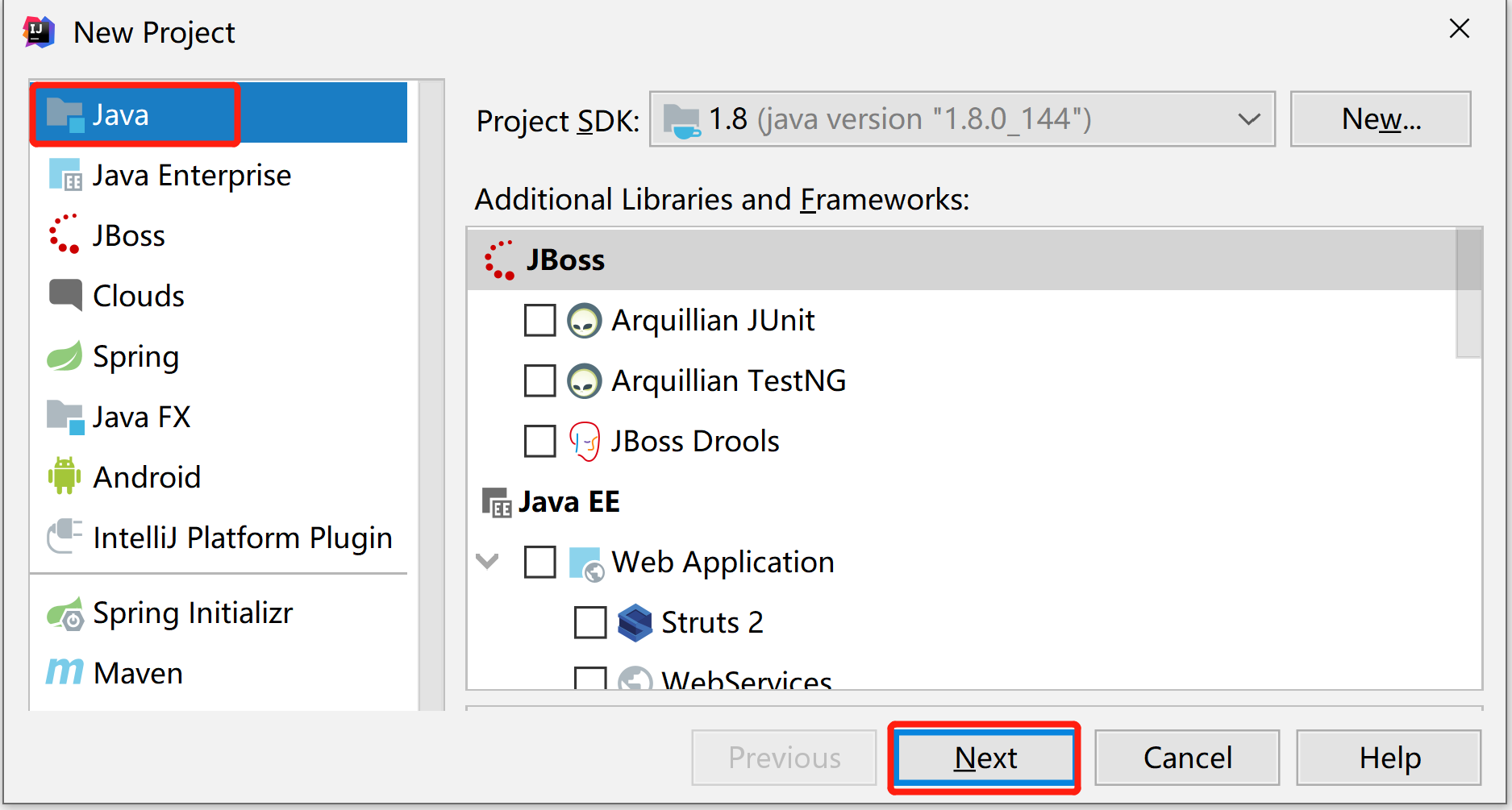1512x810 pixels.
Task: Select Spring Initializr generator
Action: pos(219,613)
